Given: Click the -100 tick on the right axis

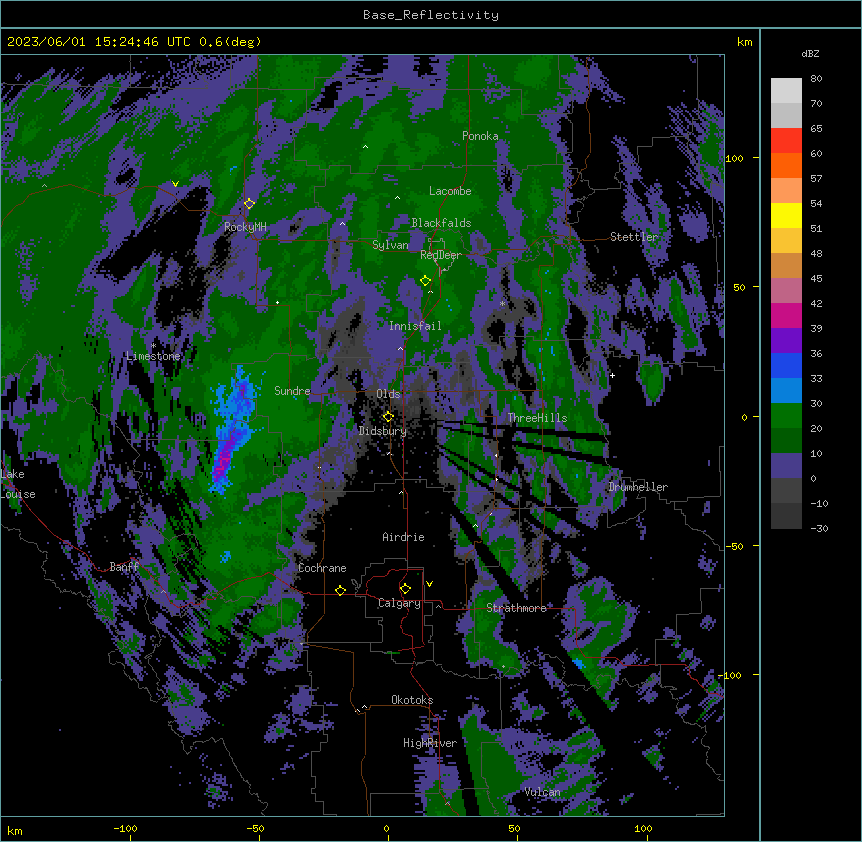Looking at the screenshot, I should [730, 675].
